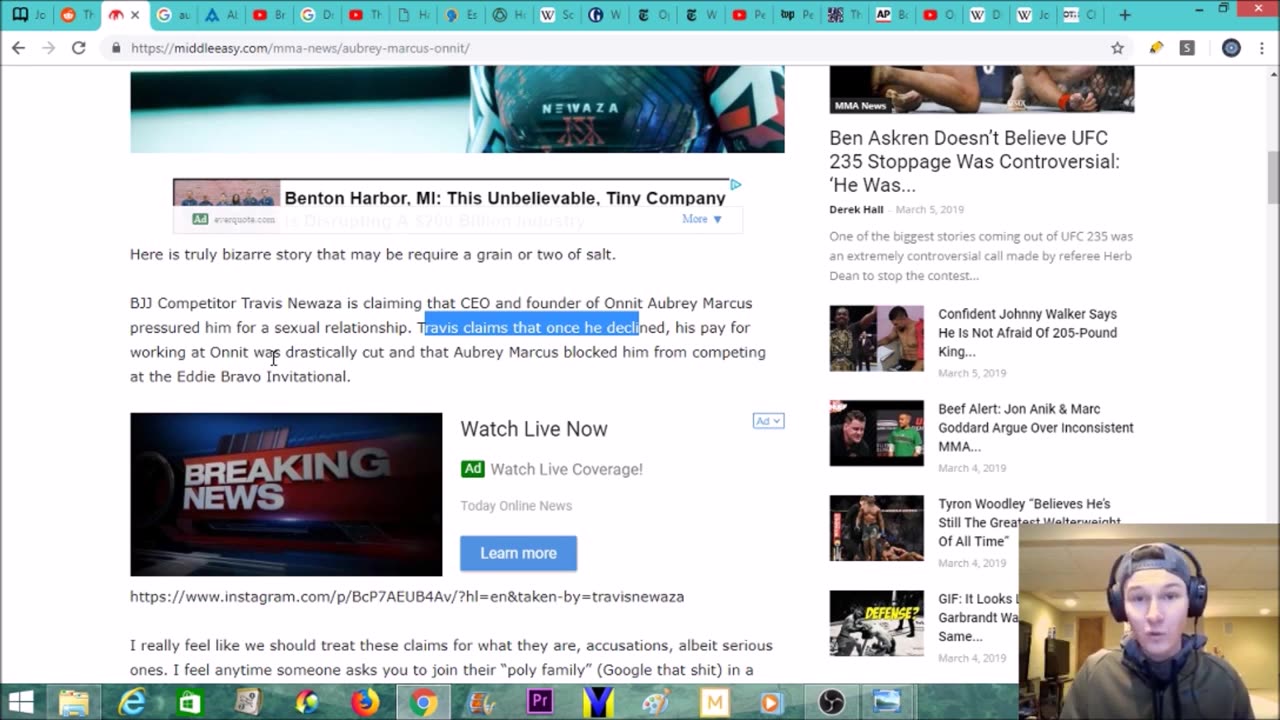The height and width of the screenshot is (720, 1280).
Task: Open the Tyron Woodley article headline
Action: (x=1029, y=523)
